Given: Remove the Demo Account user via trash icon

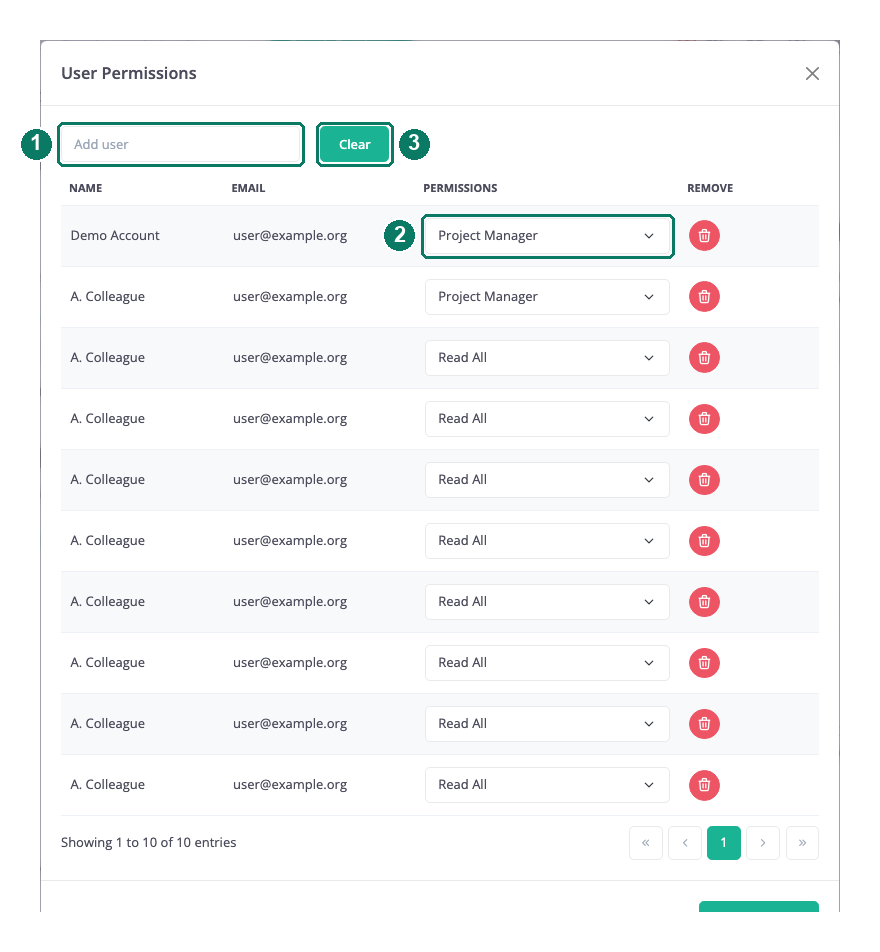Looking at the screenshot, I should (x=704, y=236).
